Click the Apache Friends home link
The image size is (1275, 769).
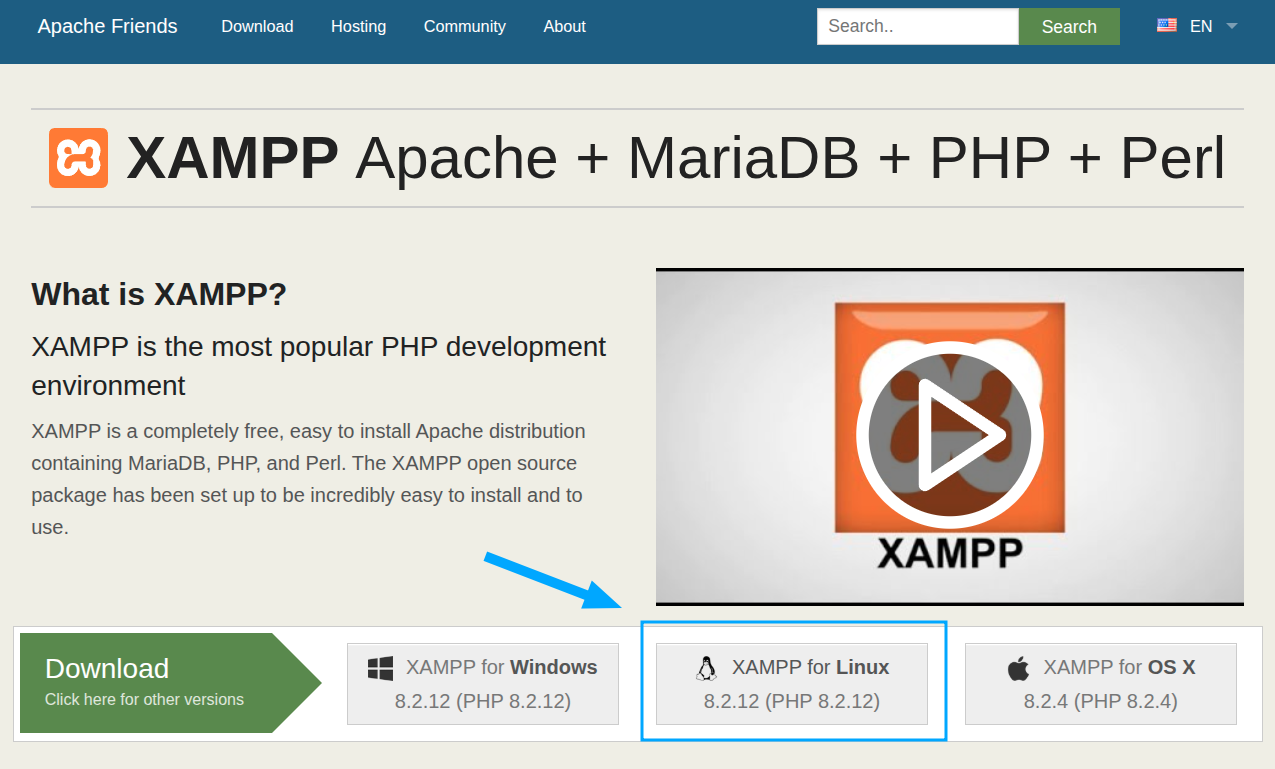107,26
